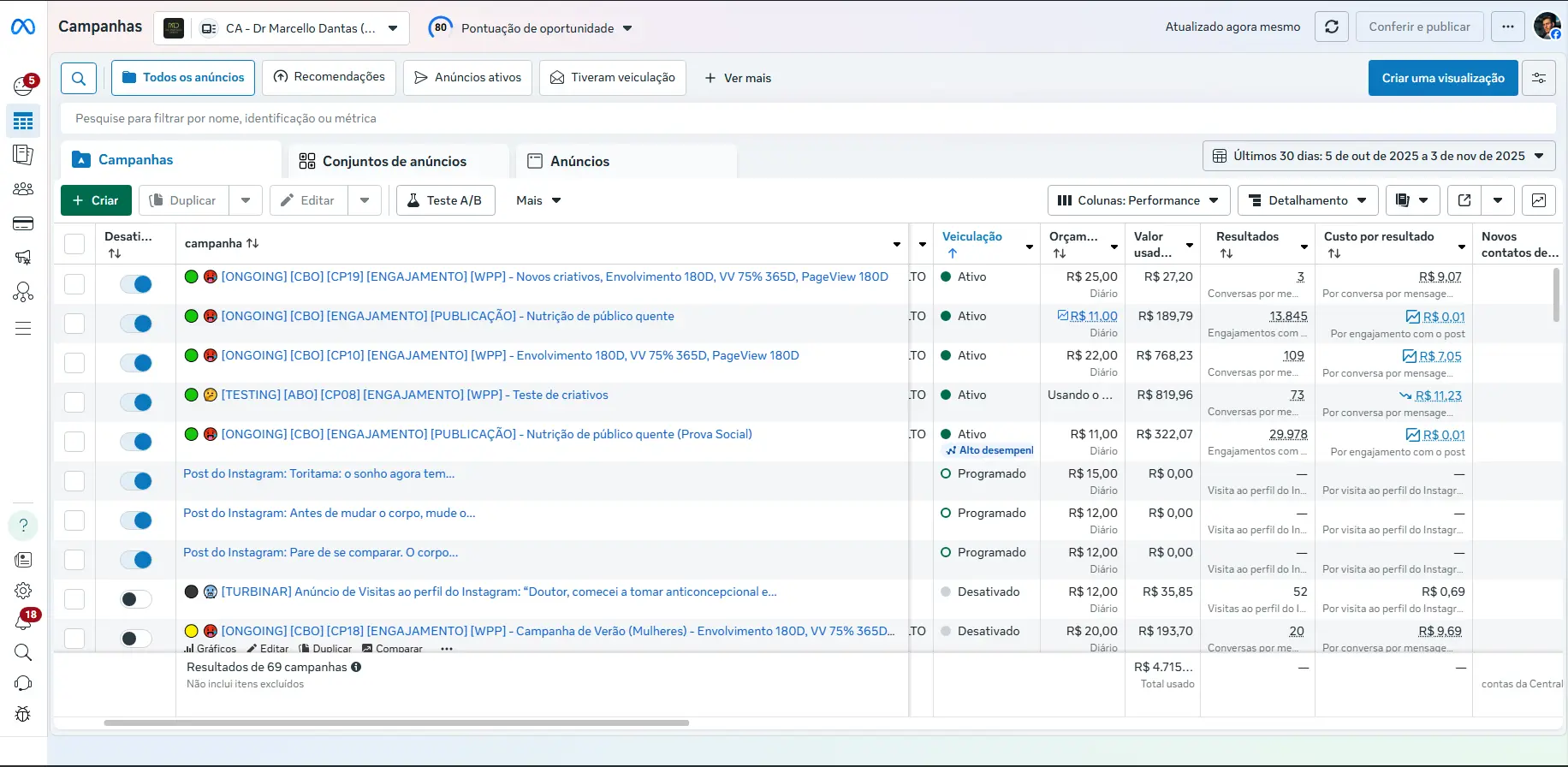Tick the select-all campaigns checkbox
The image size is (1568, 767).
pyautogui.click(x=74, y=244)
